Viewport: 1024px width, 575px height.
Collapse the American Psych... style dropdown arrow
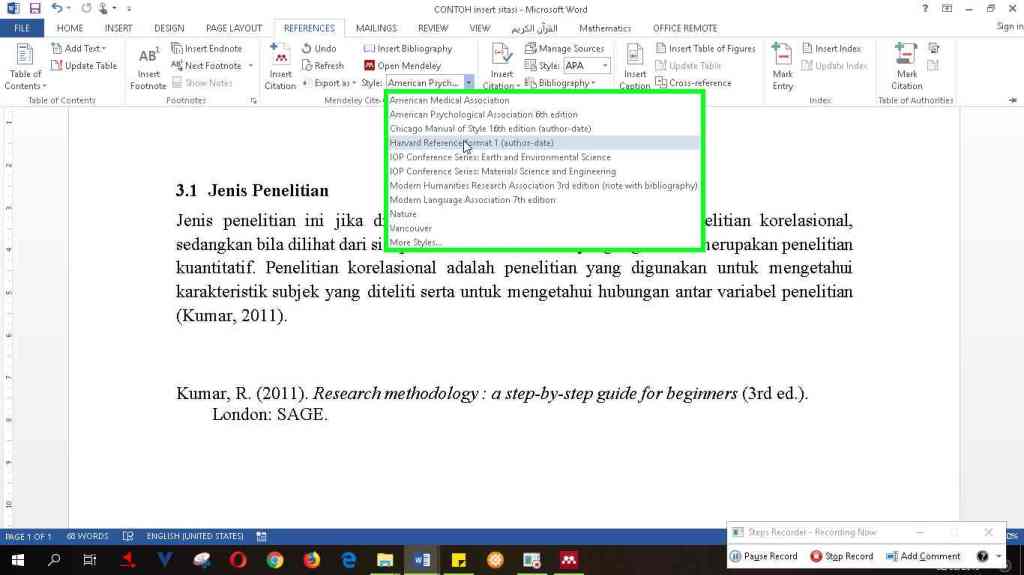(469, 83)
